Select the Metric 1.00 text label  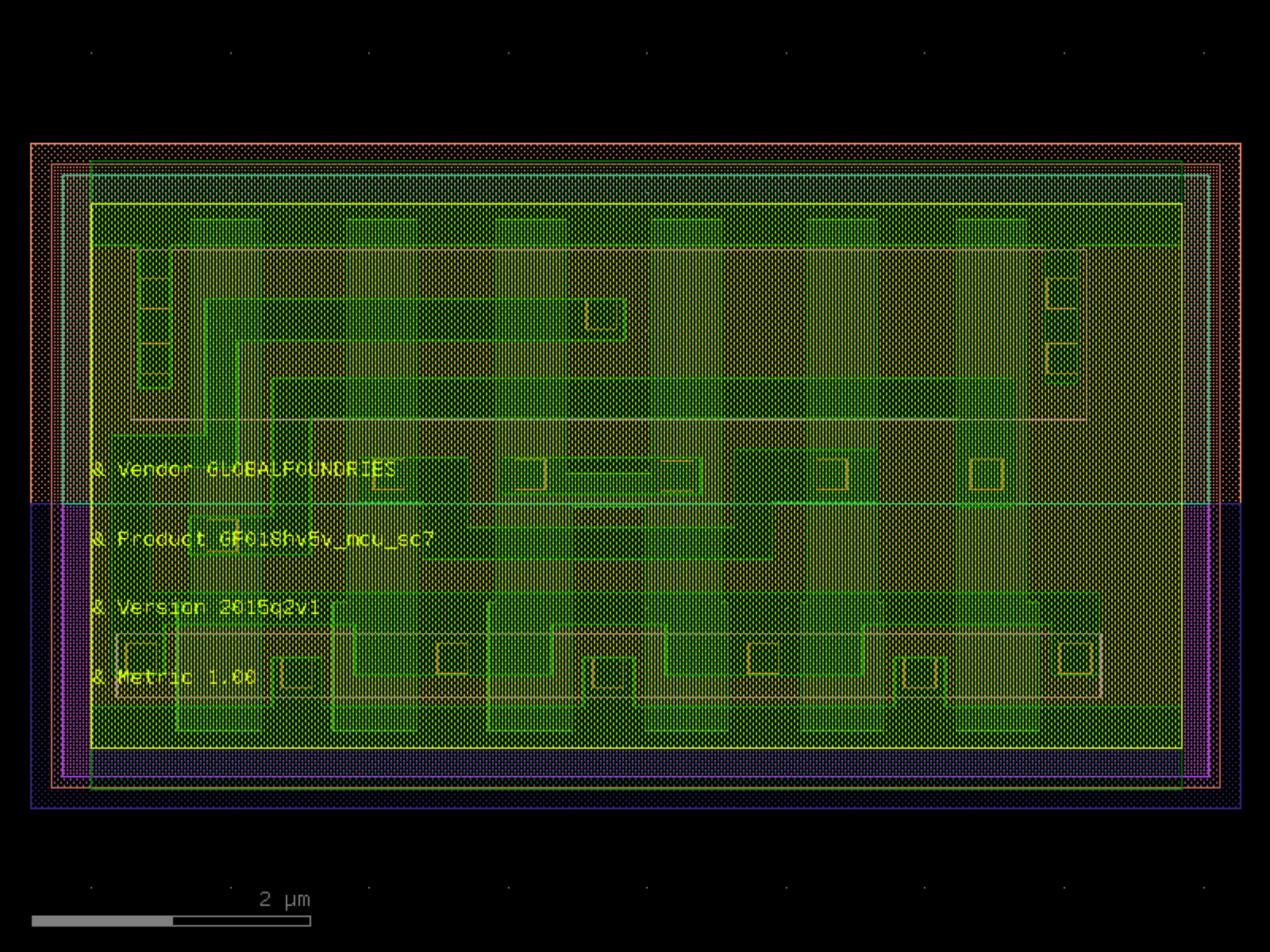(x=174, y=677)
